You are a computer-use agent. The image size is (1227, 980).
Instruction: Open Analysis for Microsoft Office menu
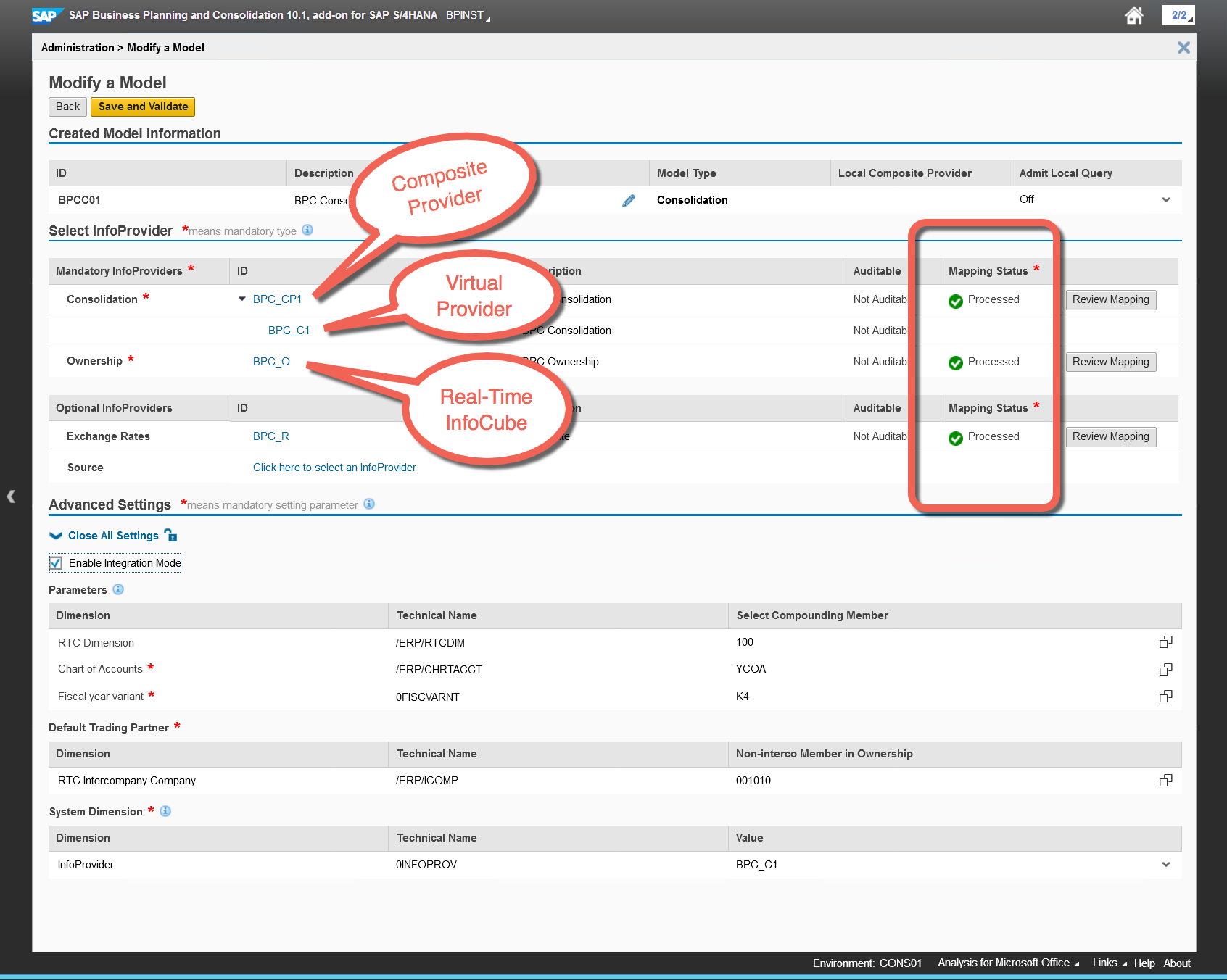[1007, 963]
